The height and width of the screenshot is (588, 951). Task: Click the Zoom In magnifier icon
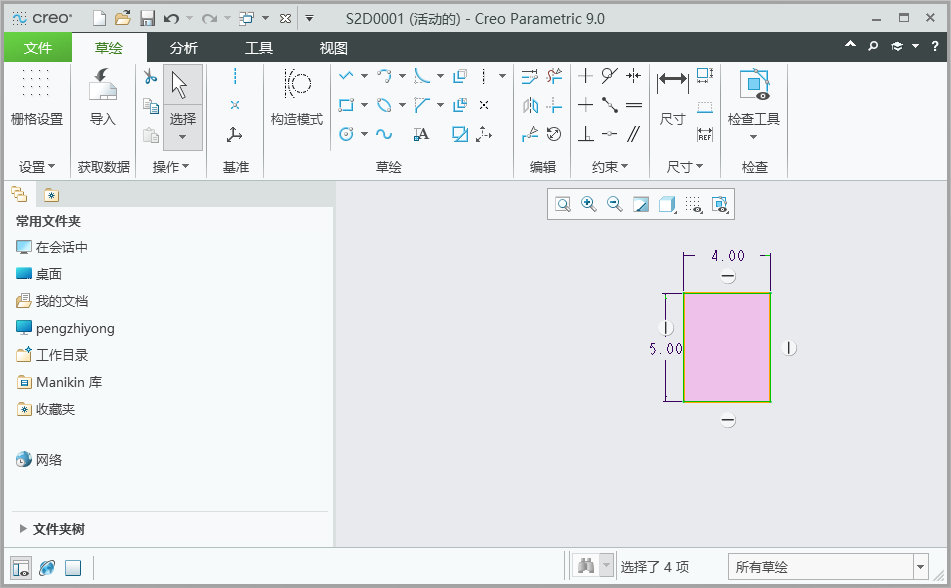(x=588, y=204)
